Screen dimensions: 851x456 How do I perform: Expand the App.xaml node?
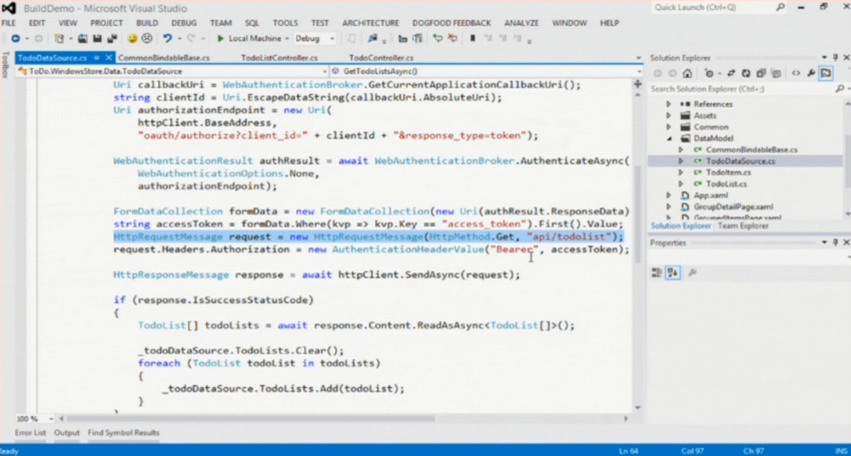(x=669, y=195)
